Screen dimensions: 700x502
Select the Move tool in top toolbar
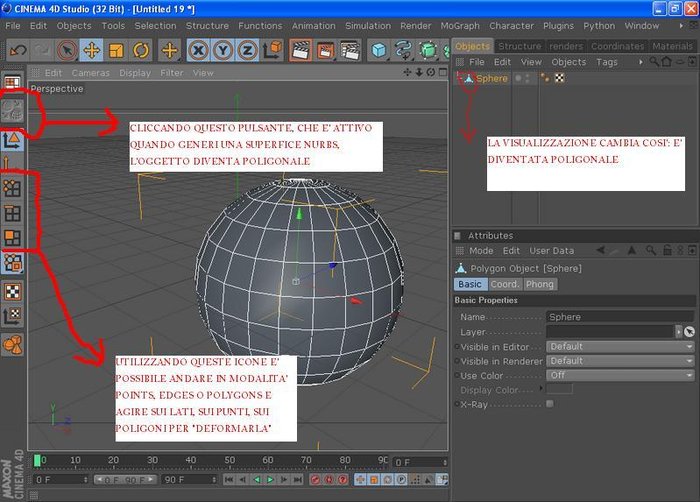tap(92, 50)
